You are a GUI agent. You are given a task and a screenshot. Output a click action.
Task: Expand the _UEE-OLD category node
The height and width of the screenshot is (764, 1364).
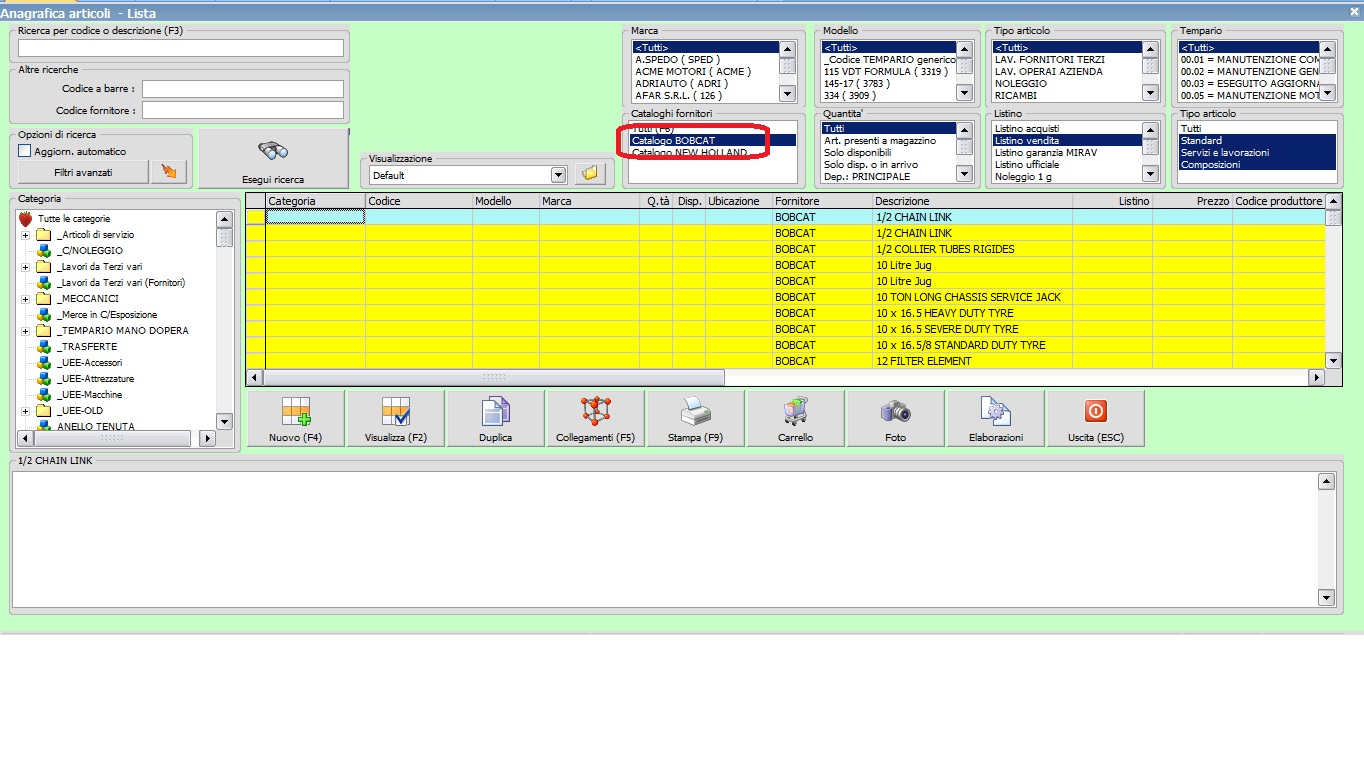point(25,411)
